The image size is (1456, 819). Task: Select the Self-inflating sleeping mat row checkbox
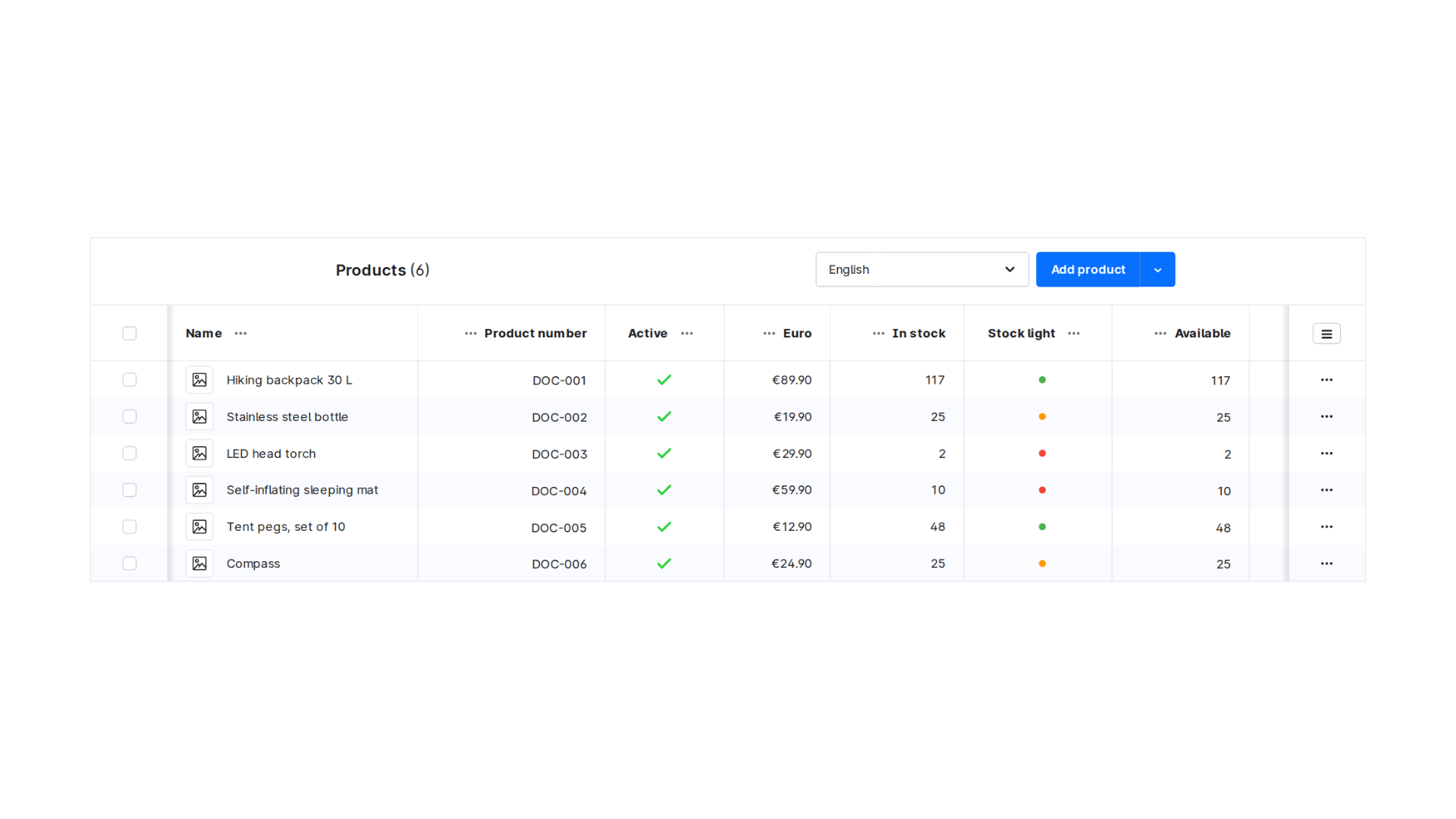click(x=130, y=490)
